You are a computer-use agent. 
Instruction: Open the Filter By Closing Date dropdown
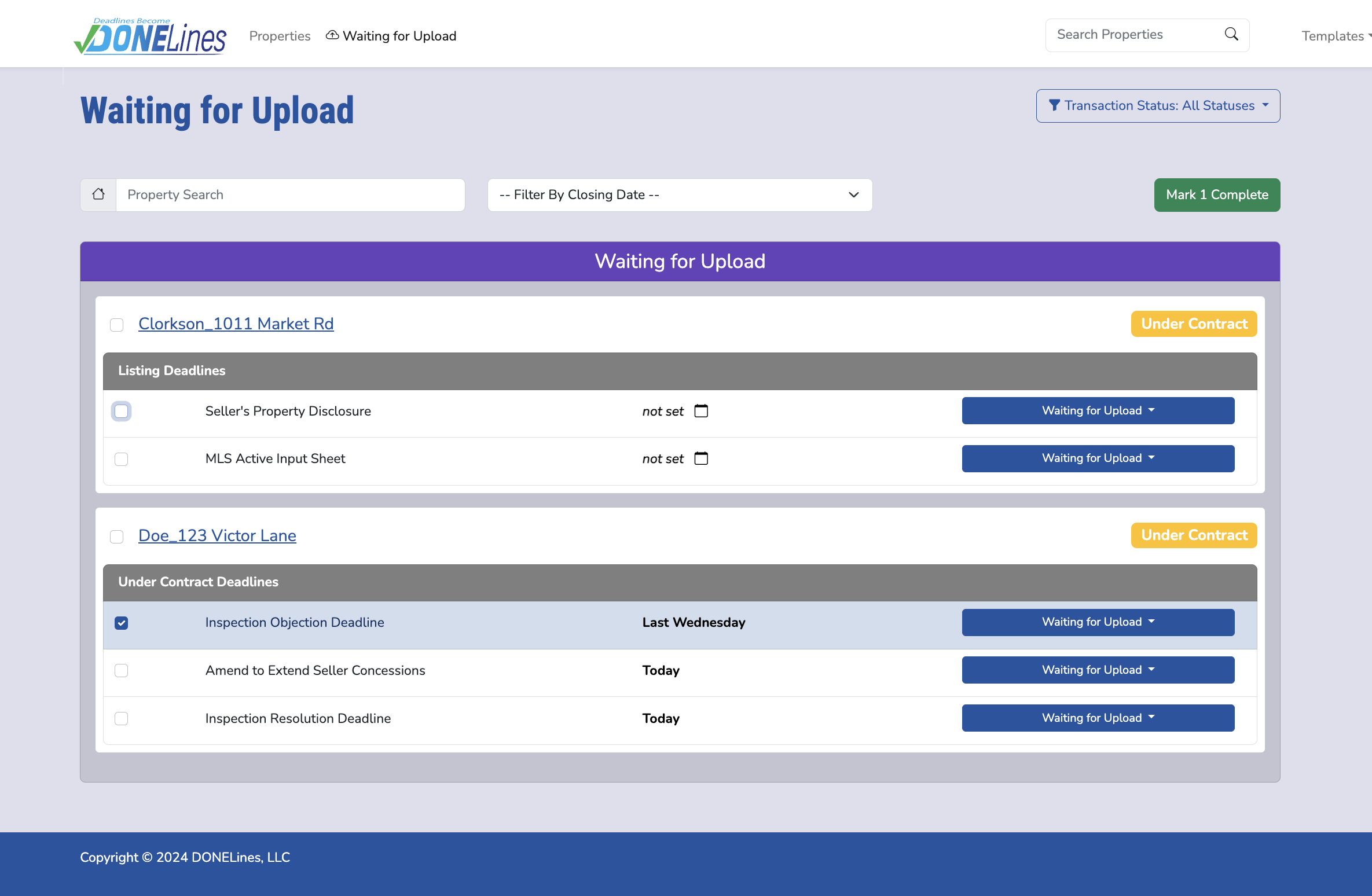(x=679, y=194)
